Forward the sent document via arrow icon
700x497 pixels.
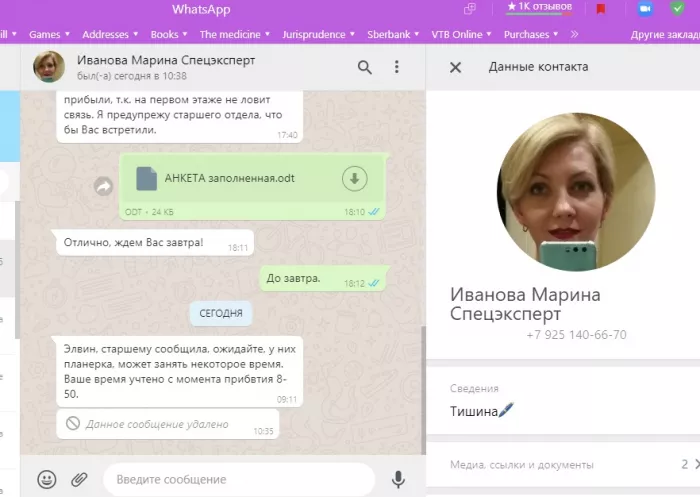[x=103, y=186]
